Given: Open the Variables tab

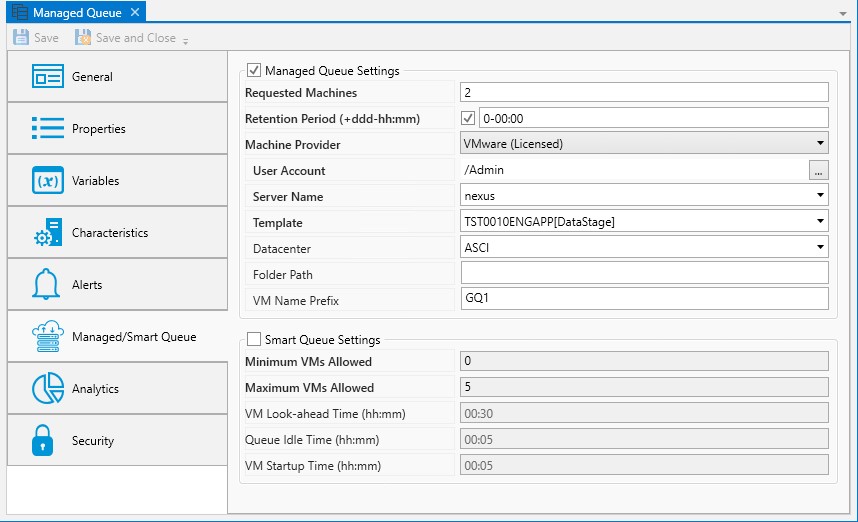Looking at the screenshot, I should (118, 180).
